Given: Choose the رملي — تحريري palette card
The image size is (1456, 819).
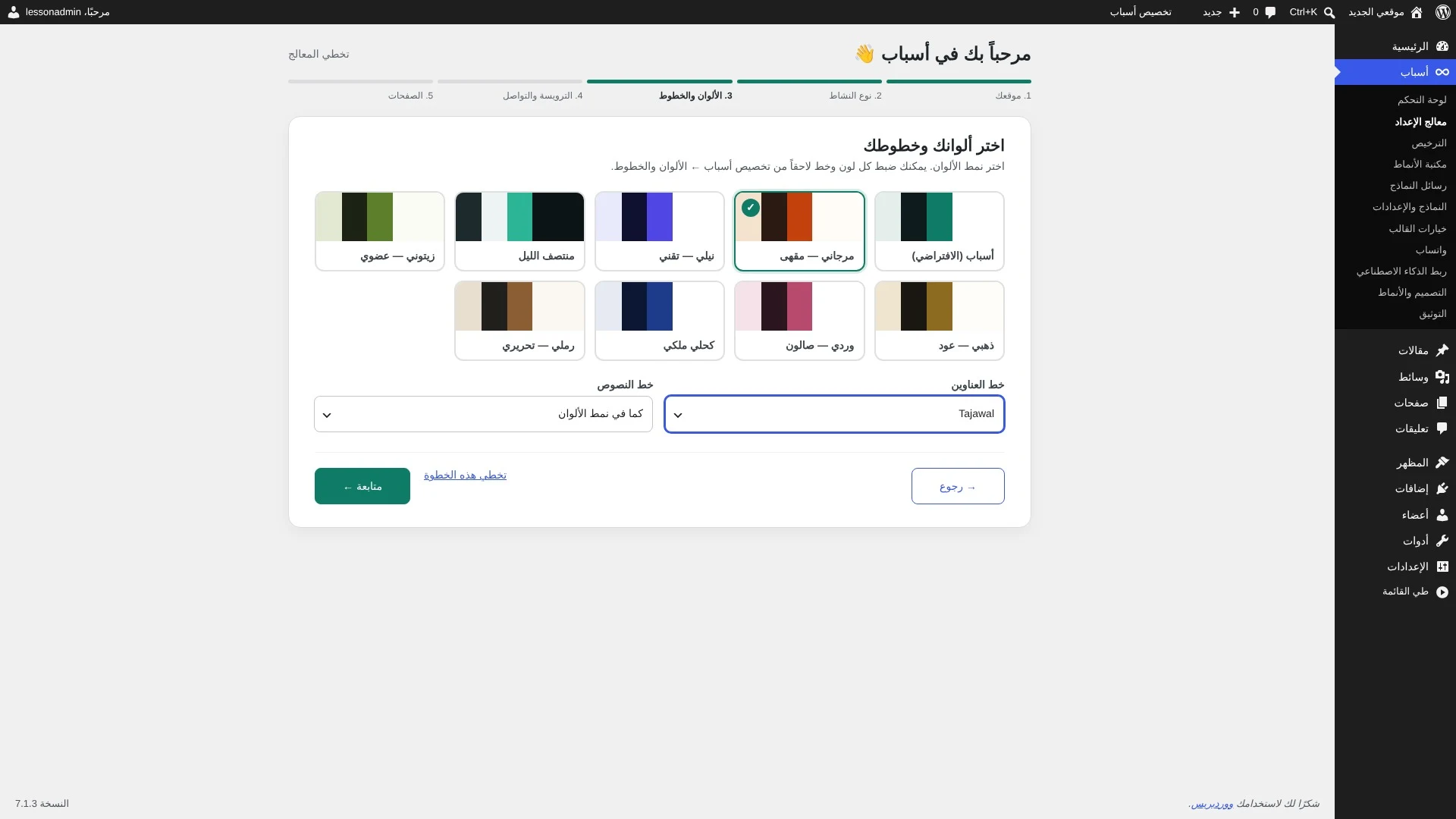Looking at the screenshot, I should click(519, 321).
